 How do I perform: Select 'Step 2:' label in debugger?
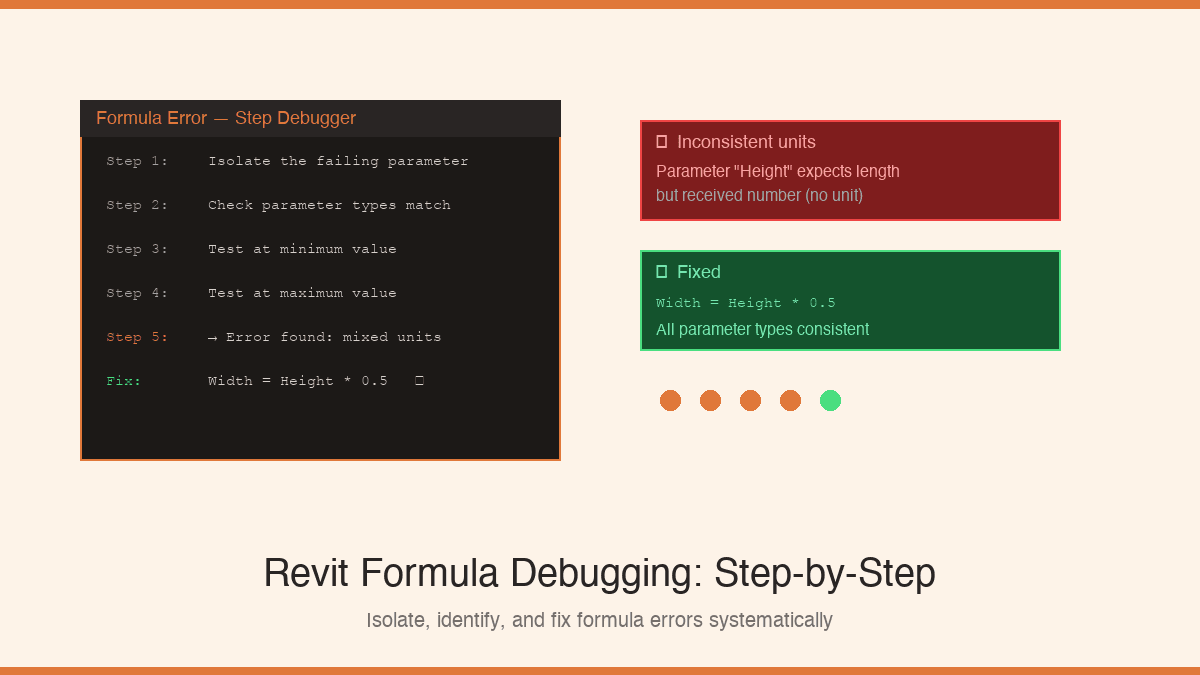click(x=138, y=205)
